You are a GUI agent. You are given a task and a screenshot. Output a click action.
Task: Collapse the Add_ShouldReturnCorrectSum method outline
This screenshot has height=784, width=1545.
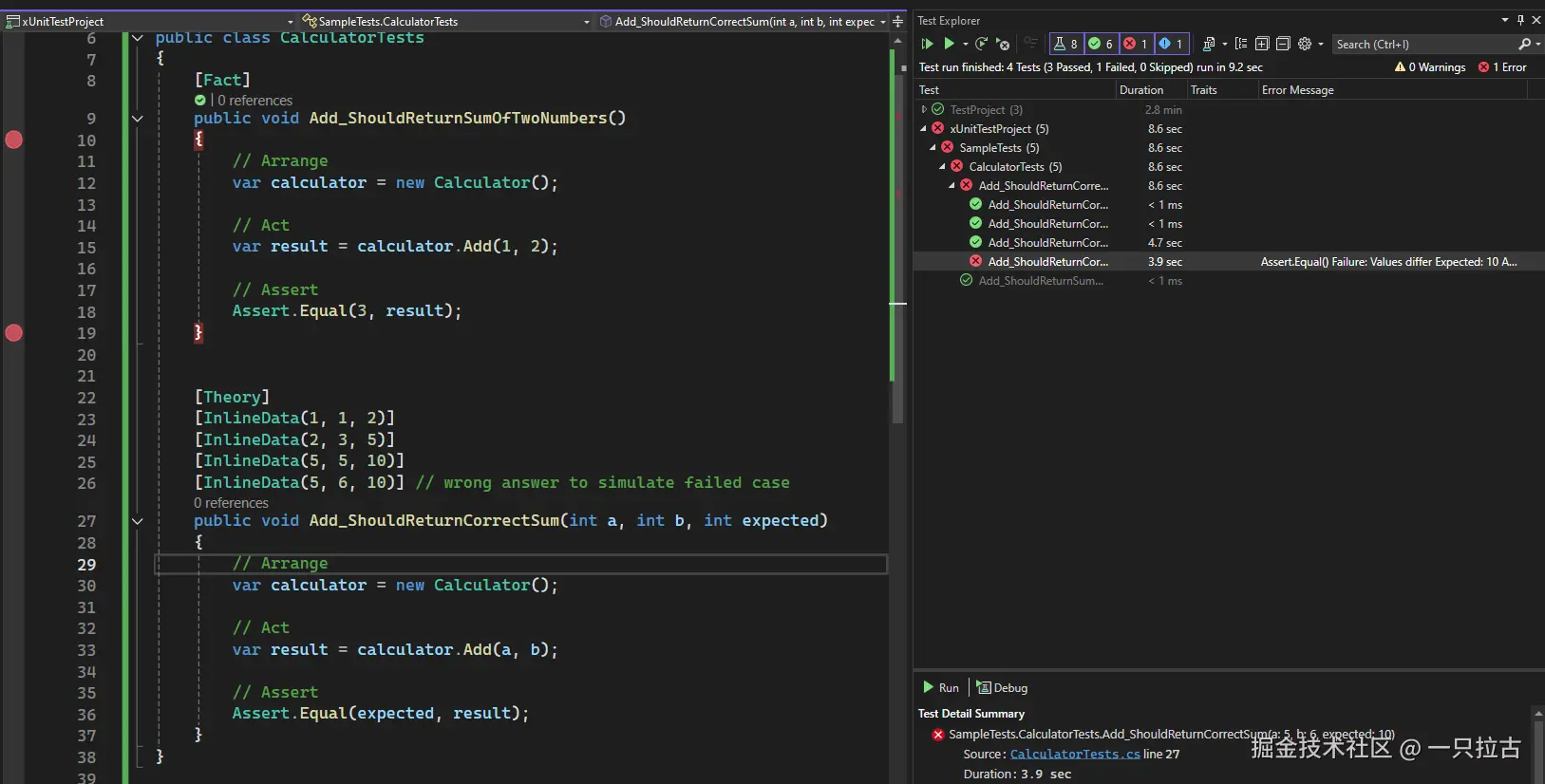tap(138, 521)
